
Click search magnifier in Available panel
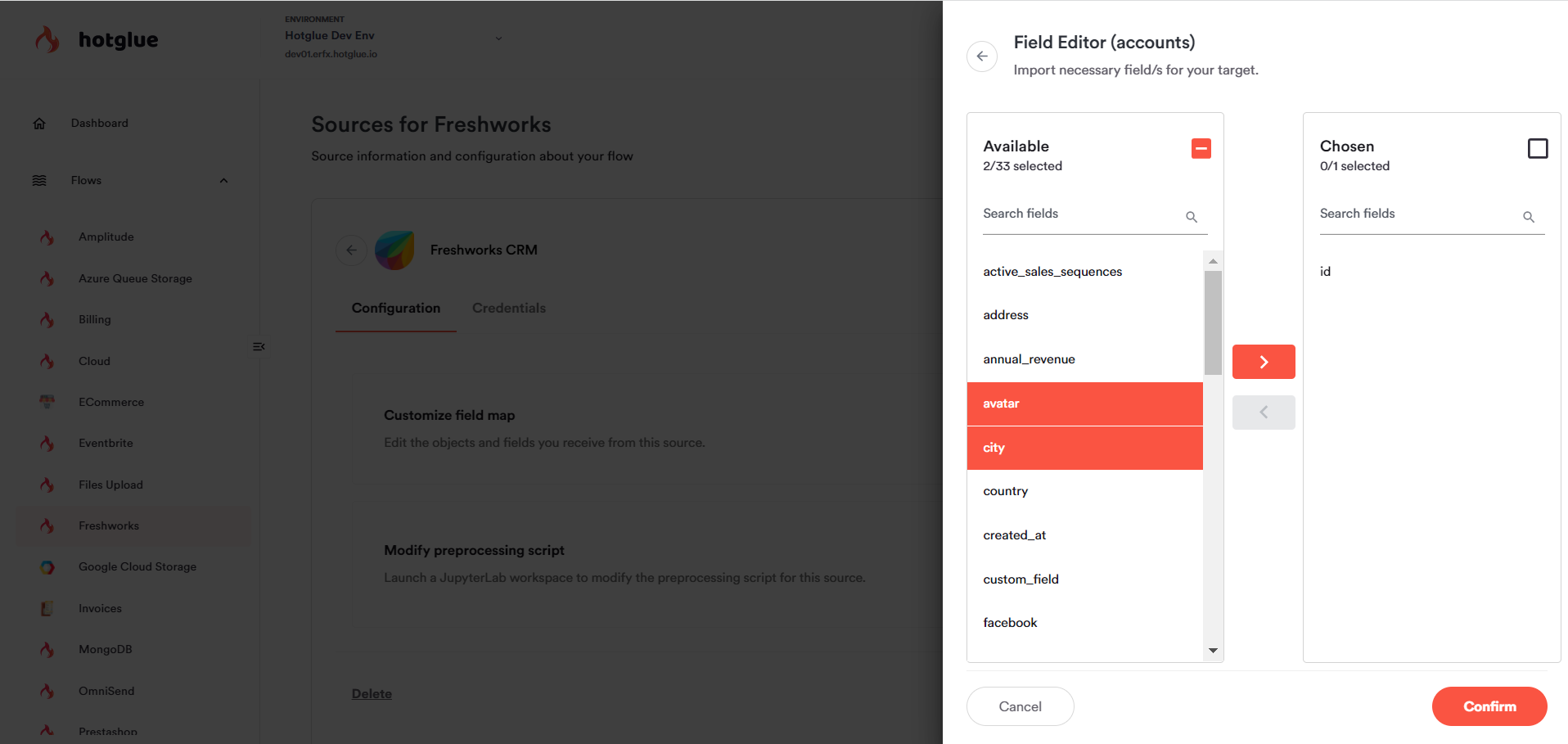(x=1191, y=217)
